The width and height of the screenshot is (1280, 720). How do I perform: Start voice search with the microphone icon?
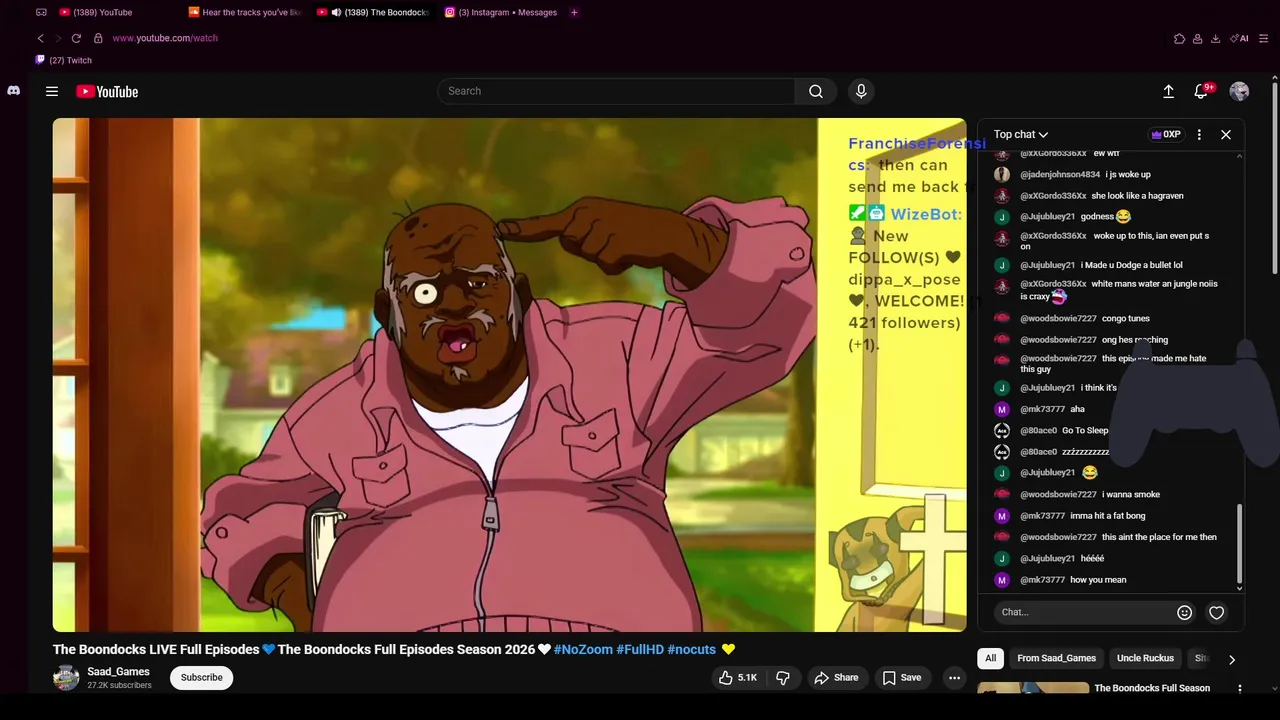[861, 91]
